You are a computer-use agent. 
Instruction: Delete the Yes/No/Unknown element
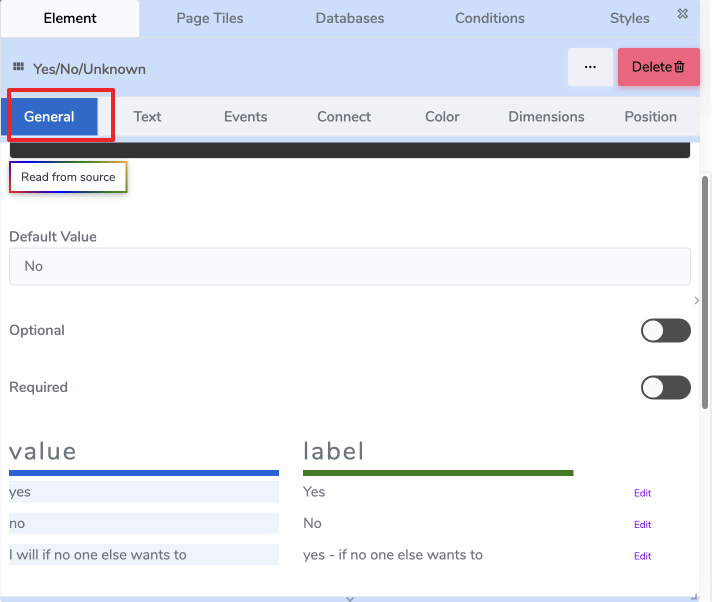click(x=658, y=67)
